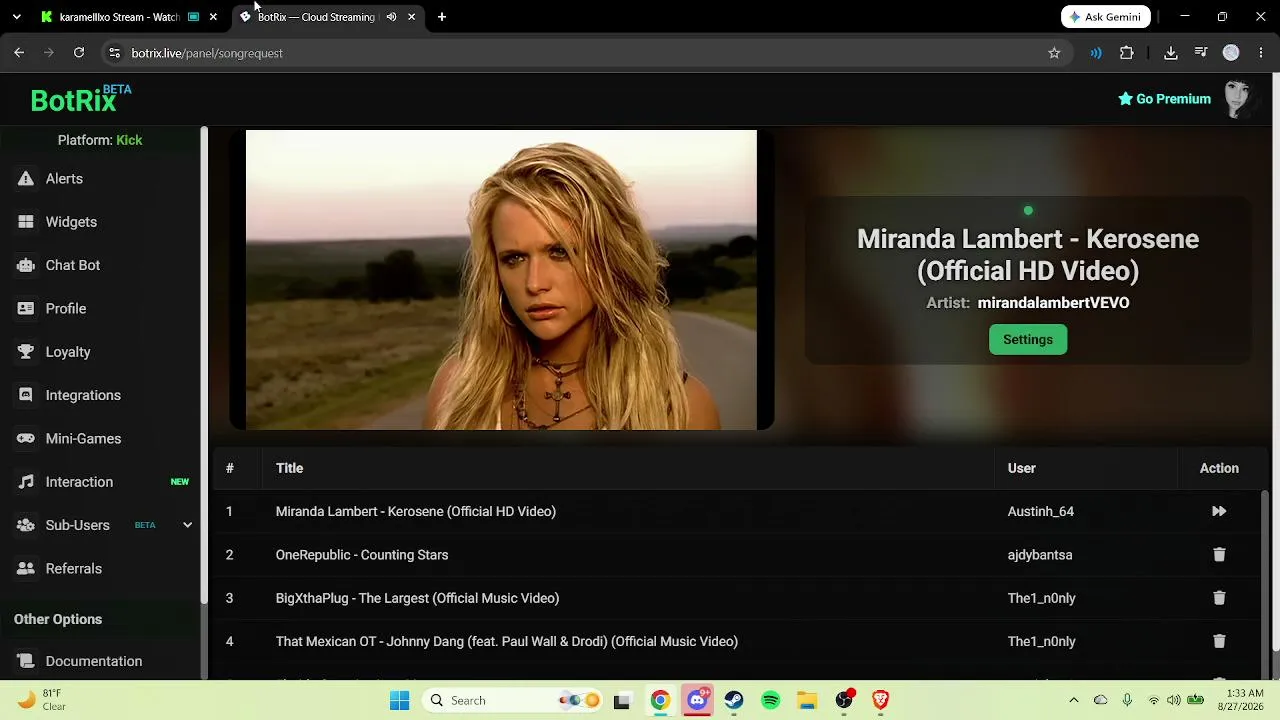Click the User column header

click(x=1021, y=468)
